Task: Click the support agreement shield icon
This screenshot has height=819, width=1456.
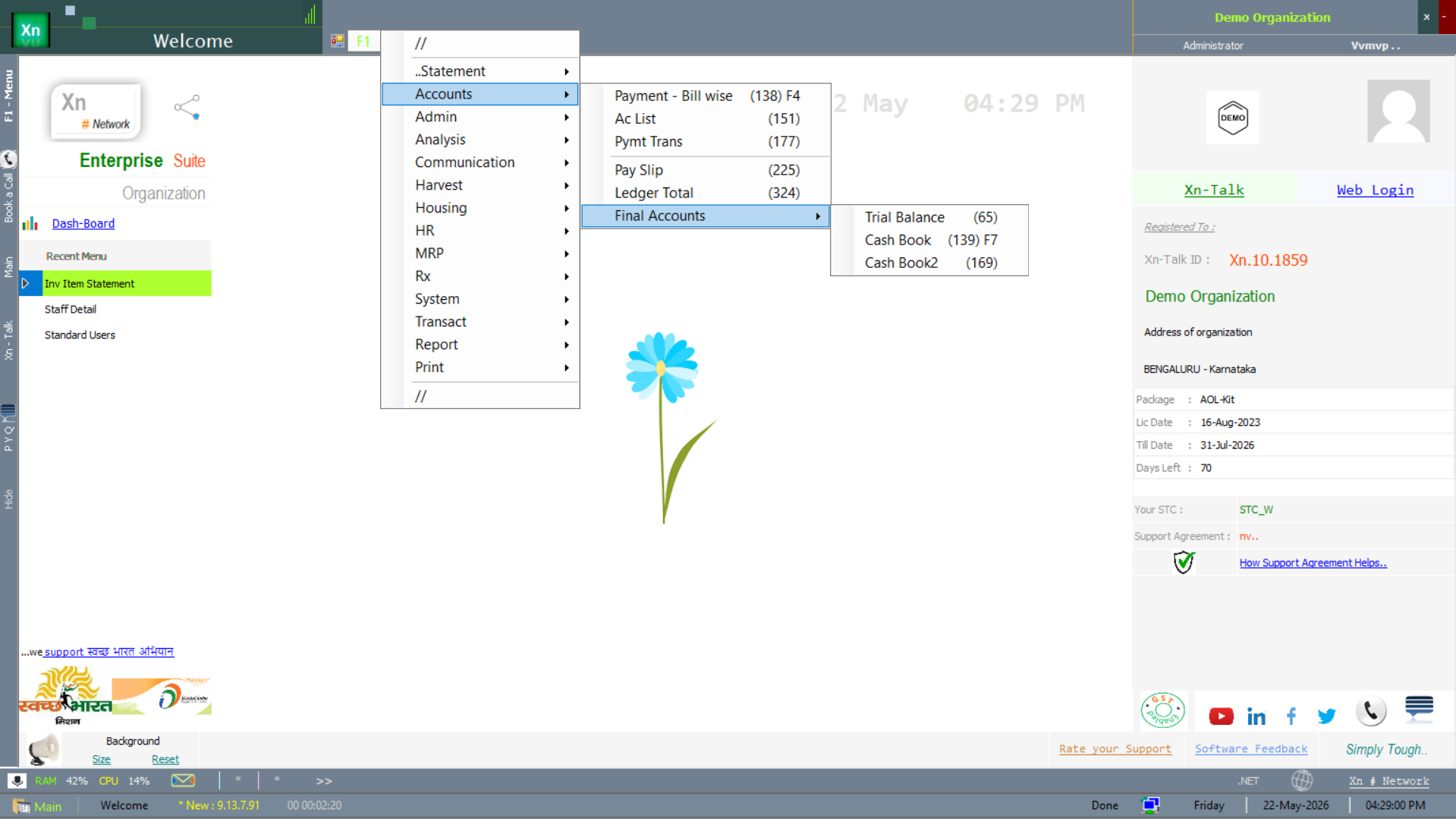Action: point(1184,562)
